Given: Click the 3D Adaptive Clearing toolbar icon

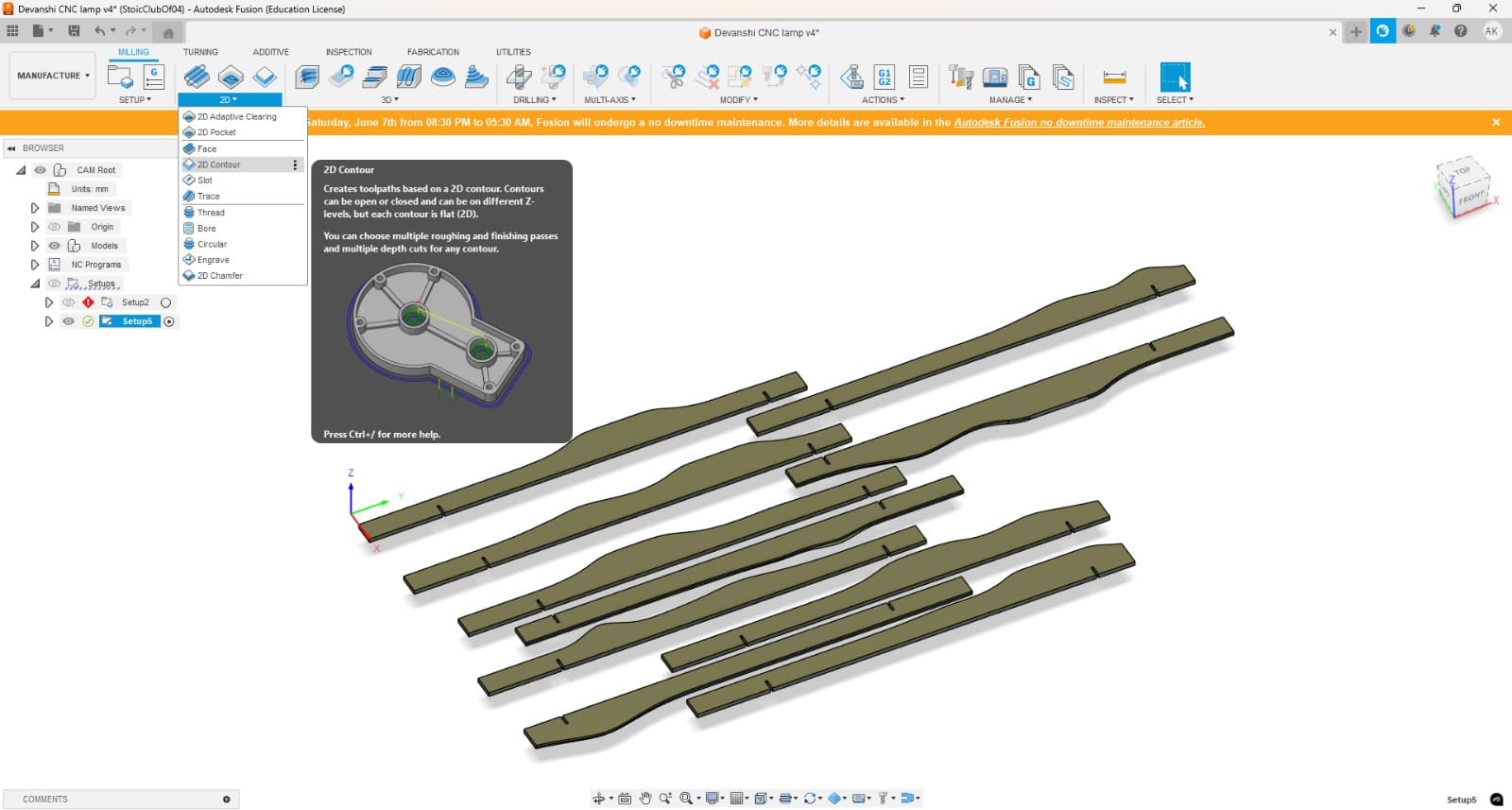Looking at the screenshot, I should (x=307, y=77).
